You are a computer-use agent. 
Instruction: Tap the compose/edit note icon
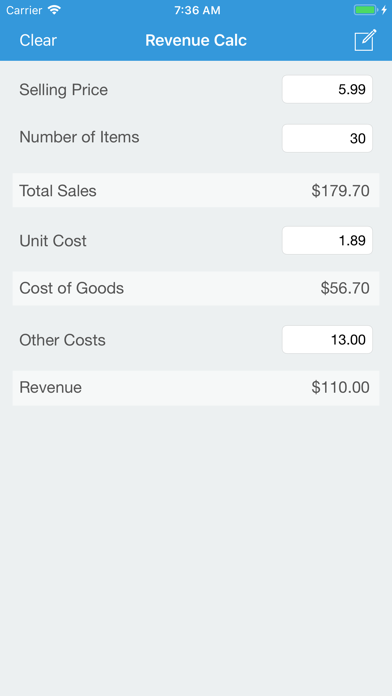click(365, 40)
